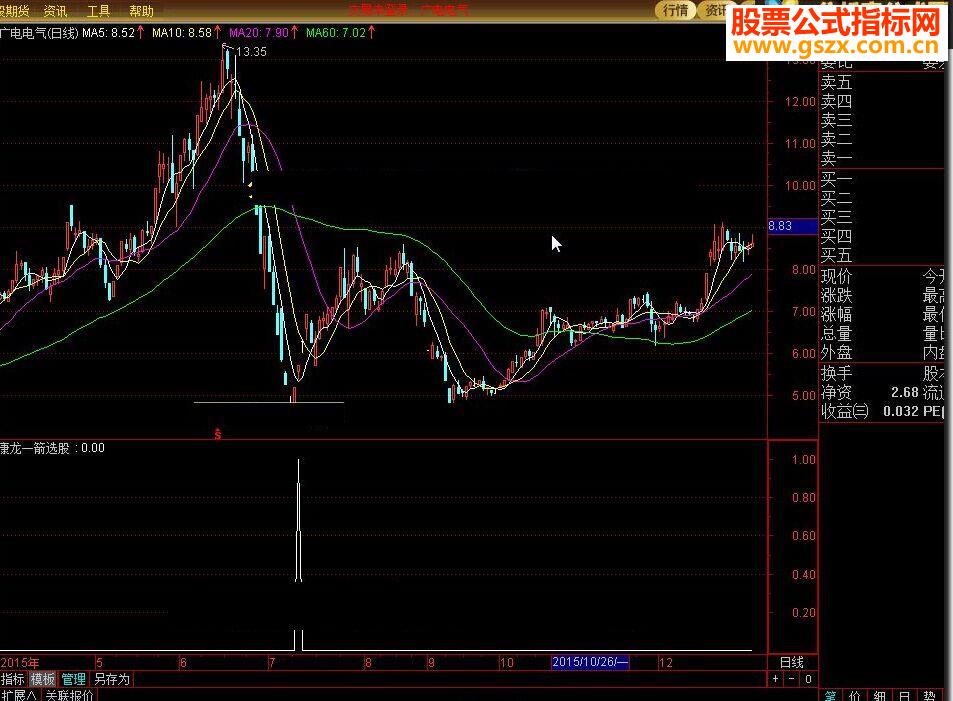Image resolution: width=953 pixels, height=701 pixels.
Task: Select the 卖五 order row
Action: point(836,81)
